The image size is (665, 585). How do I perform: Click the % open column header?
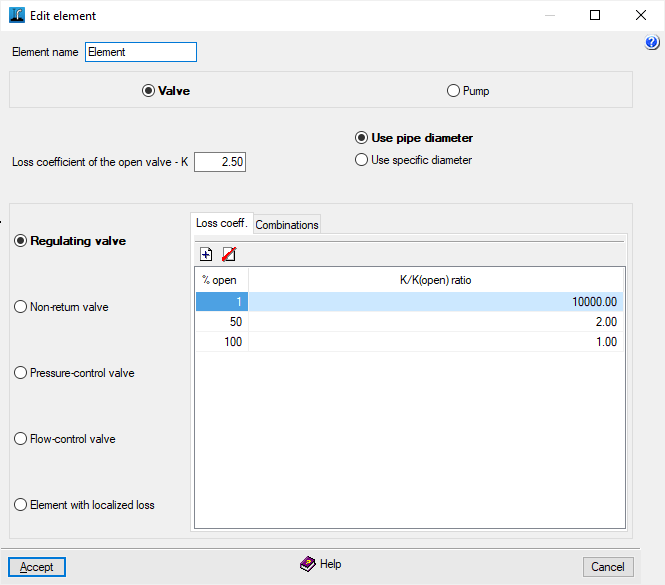pyautogui.click(x=222, y=280)
